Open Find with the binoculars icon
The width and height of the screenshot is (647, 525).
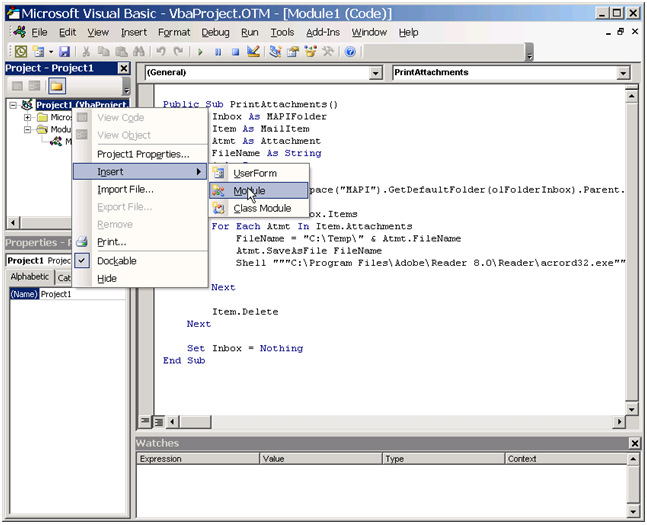coord(139,52)
